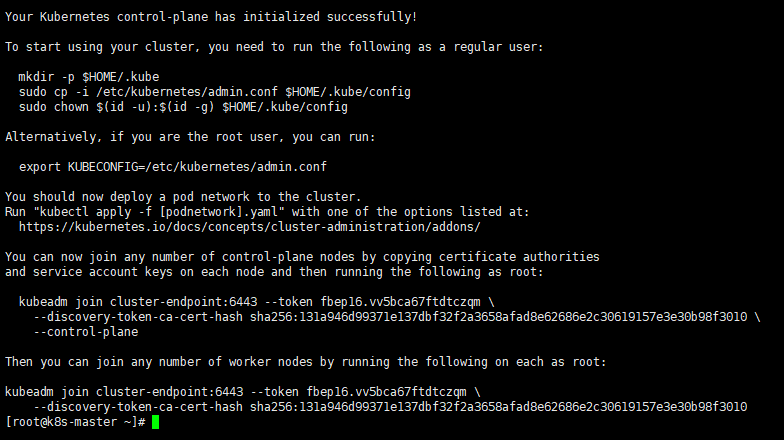Click the 'kubectl apply -f [podnetwork].yaml' text
This screenshot has width=784, height=440.
158,212
